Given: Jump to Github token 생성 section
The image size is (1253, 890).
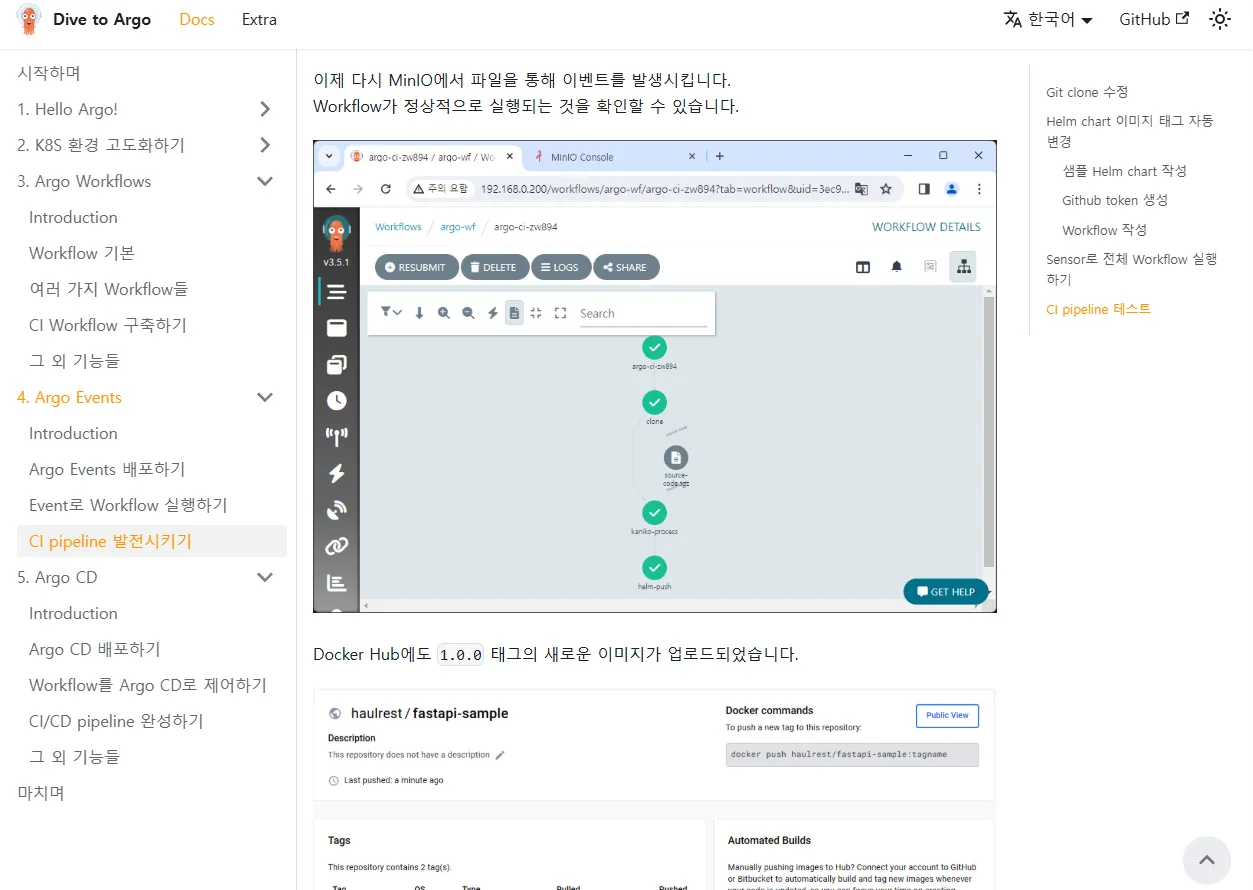Looking at the screenshot, I should [1114, 200].
